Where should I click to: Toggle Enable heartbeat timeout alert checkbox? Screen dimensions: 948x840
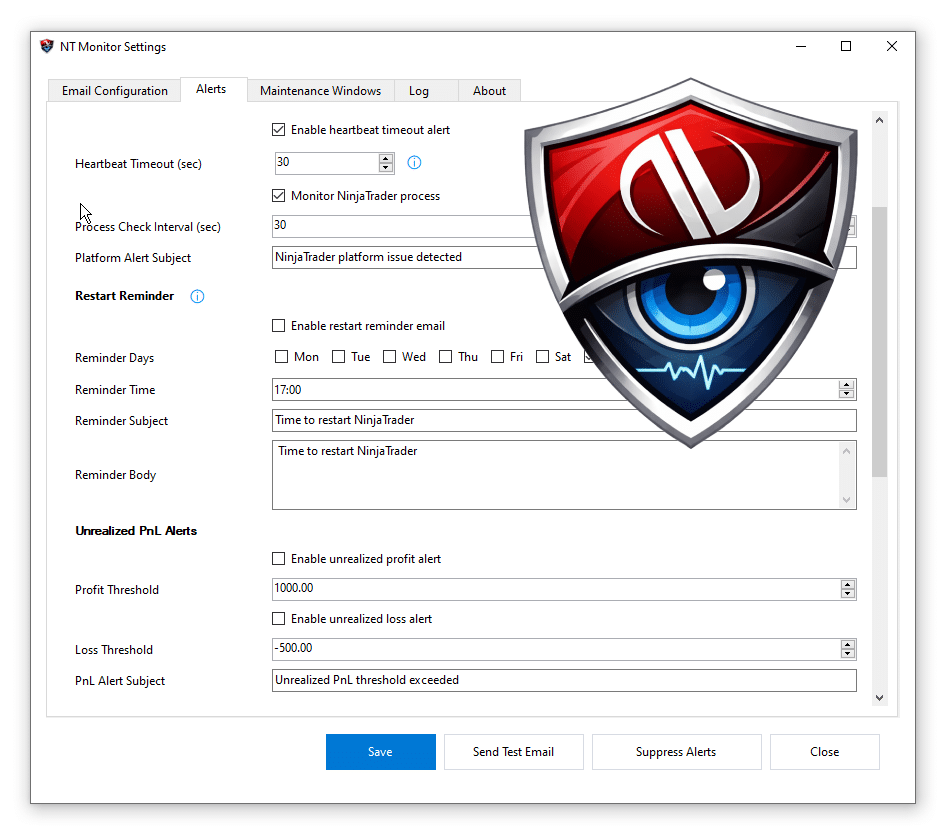point(278,129)
